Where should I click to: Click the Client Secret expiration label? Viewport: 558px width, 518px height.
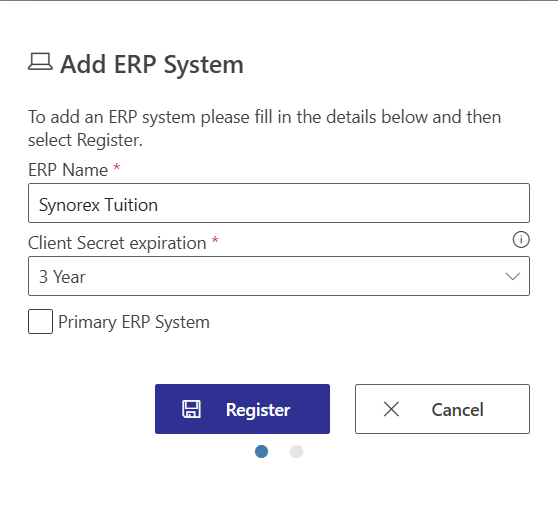117,243
